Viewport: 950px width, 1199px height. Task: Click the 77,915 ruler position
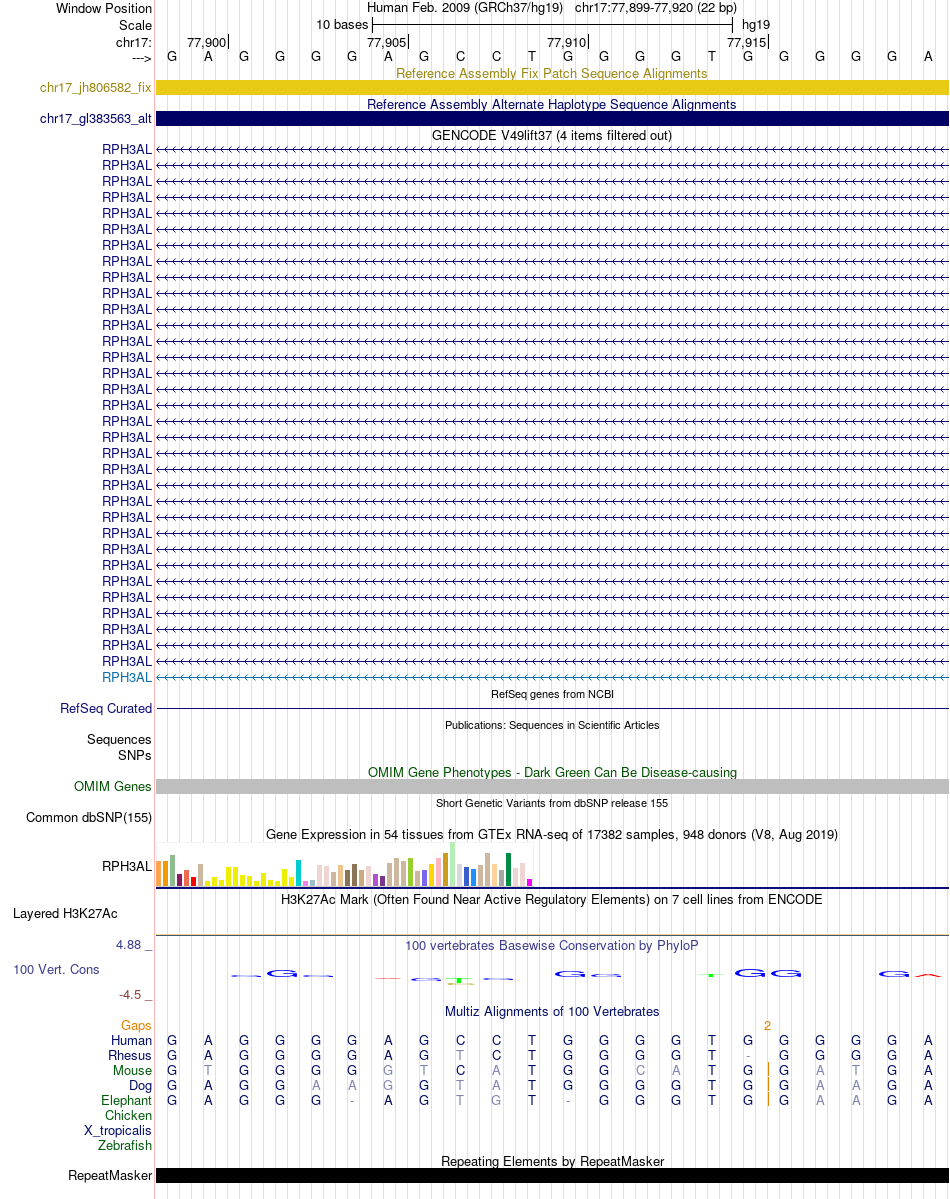coord(747,43)
